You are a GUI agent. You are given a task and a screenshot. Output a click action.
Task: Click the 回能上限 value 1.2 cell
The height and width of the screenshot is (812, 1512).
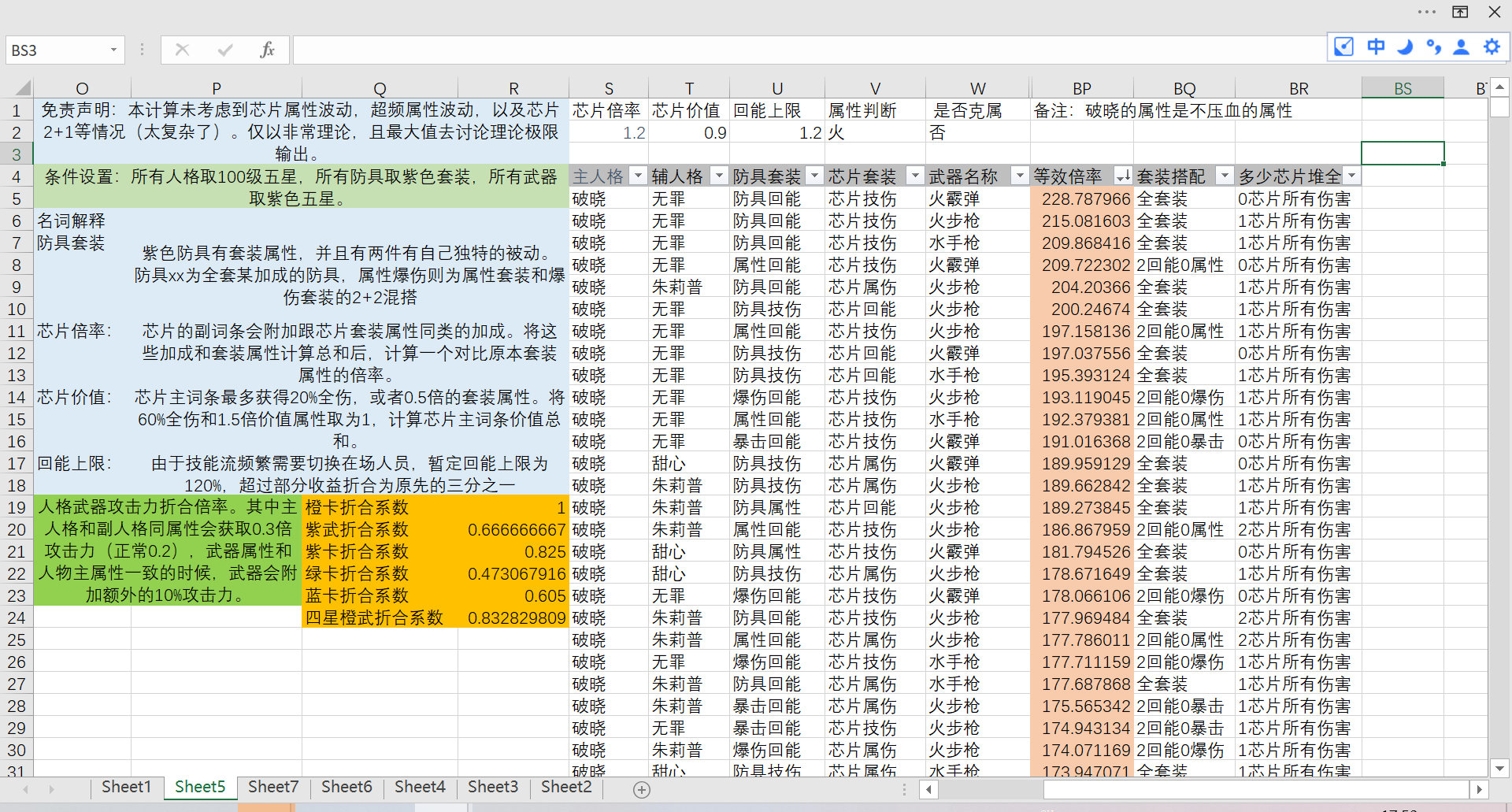pyautogui.click(x=777, y=132)
